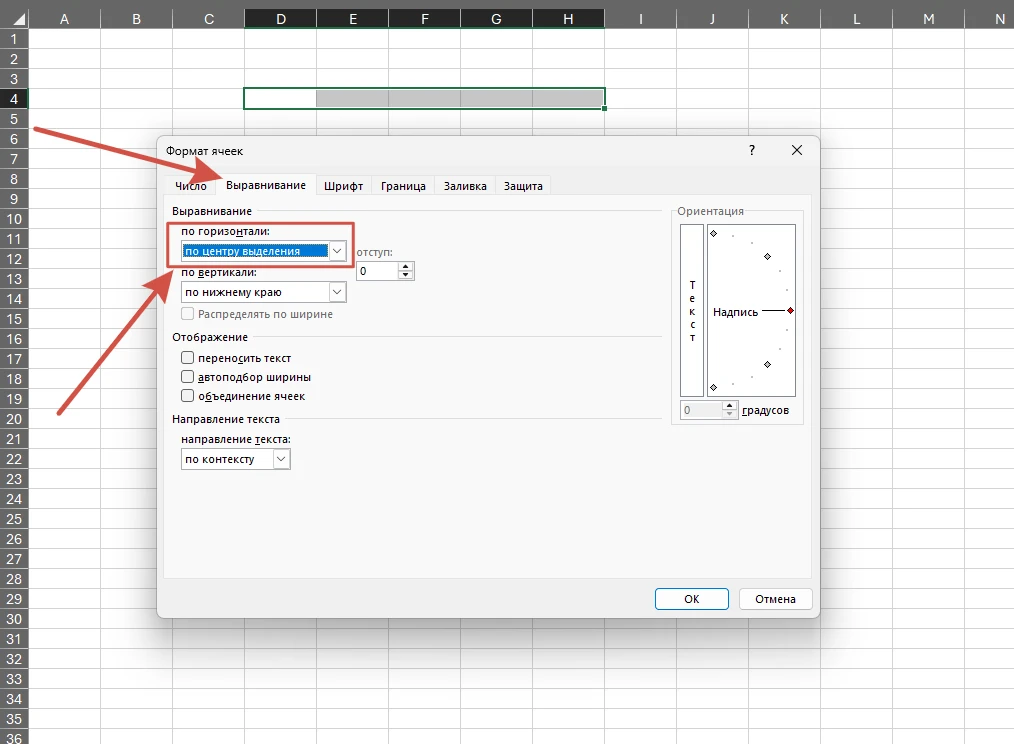The width and height of the screenshot is (1014, 744).
Task: Select row 30 header
Action: [14, 619]
